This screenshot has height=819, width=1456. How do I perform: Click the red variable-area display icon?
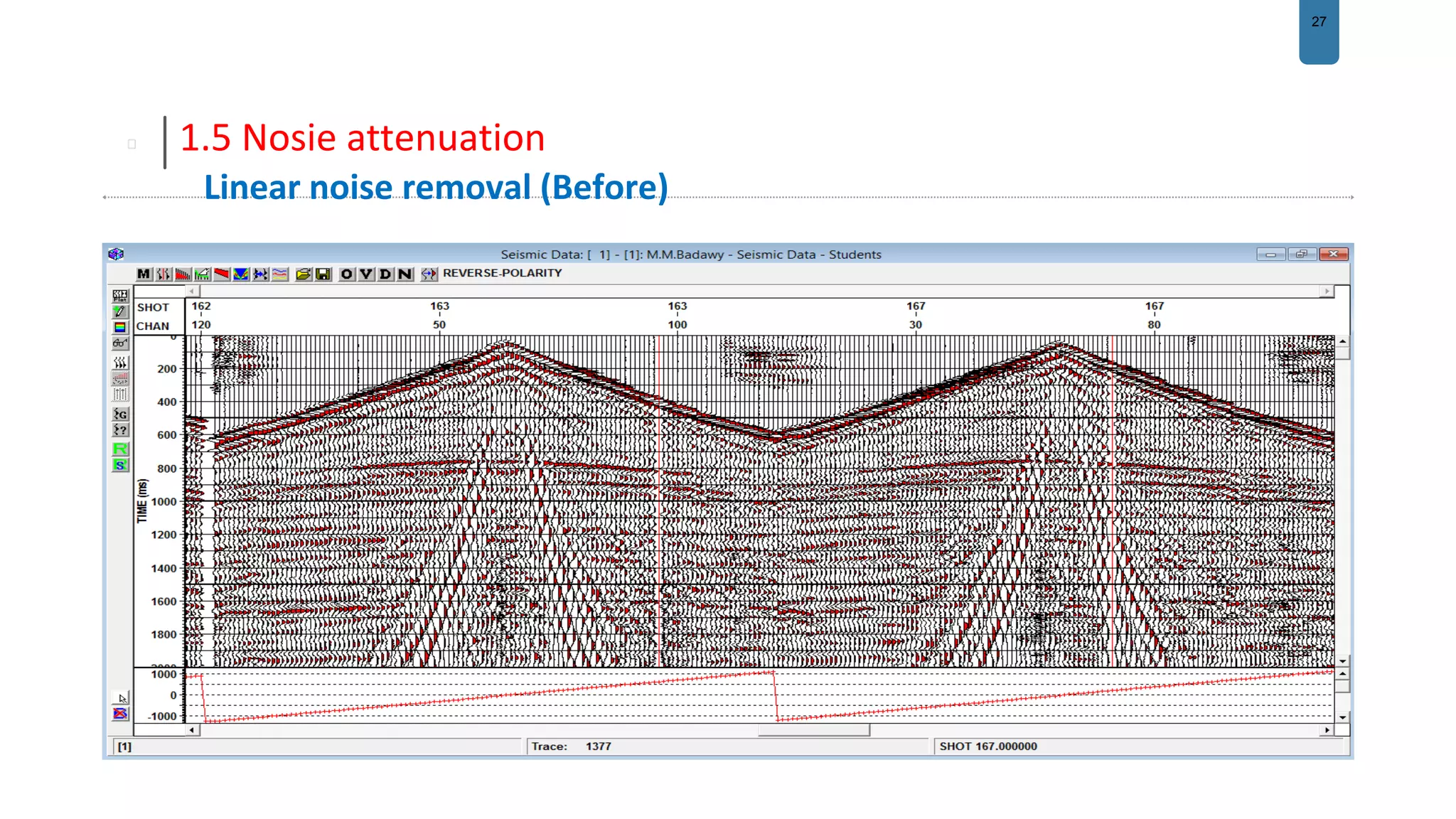coord(183,274)
